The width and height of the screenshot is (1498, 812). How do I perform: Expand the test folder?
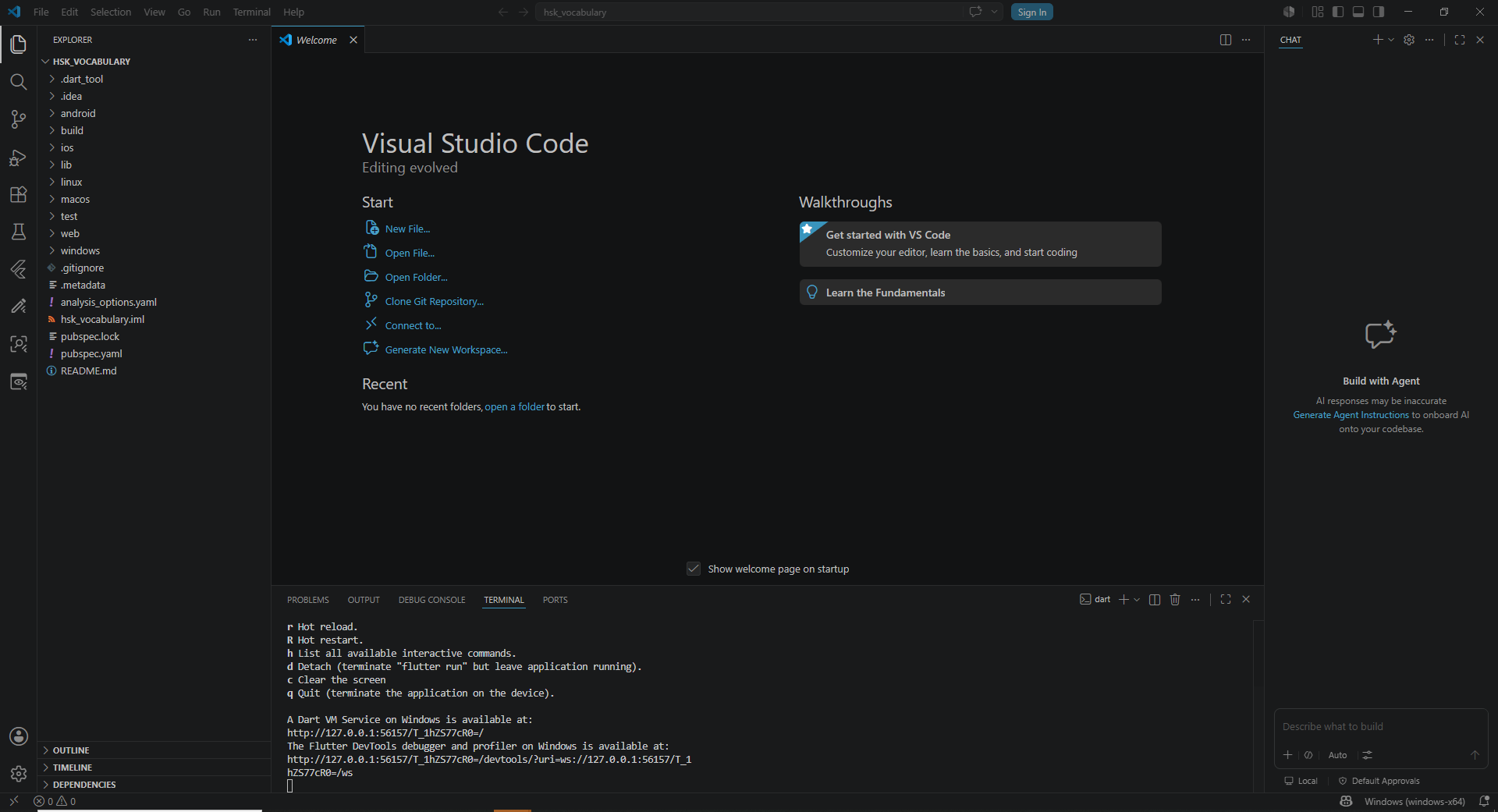click(154, 216)
